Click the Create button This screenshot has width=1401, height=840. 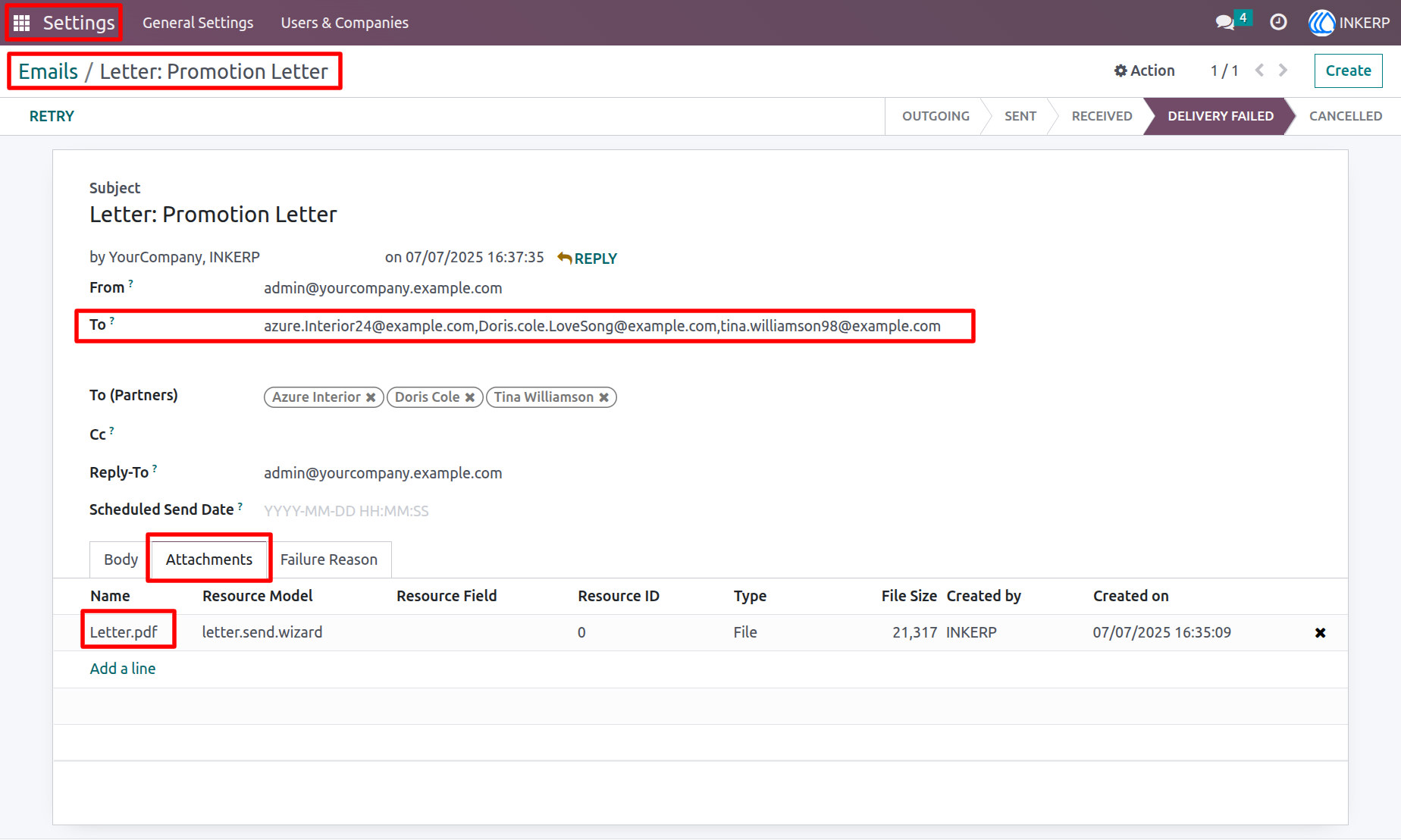point(1348,71)
